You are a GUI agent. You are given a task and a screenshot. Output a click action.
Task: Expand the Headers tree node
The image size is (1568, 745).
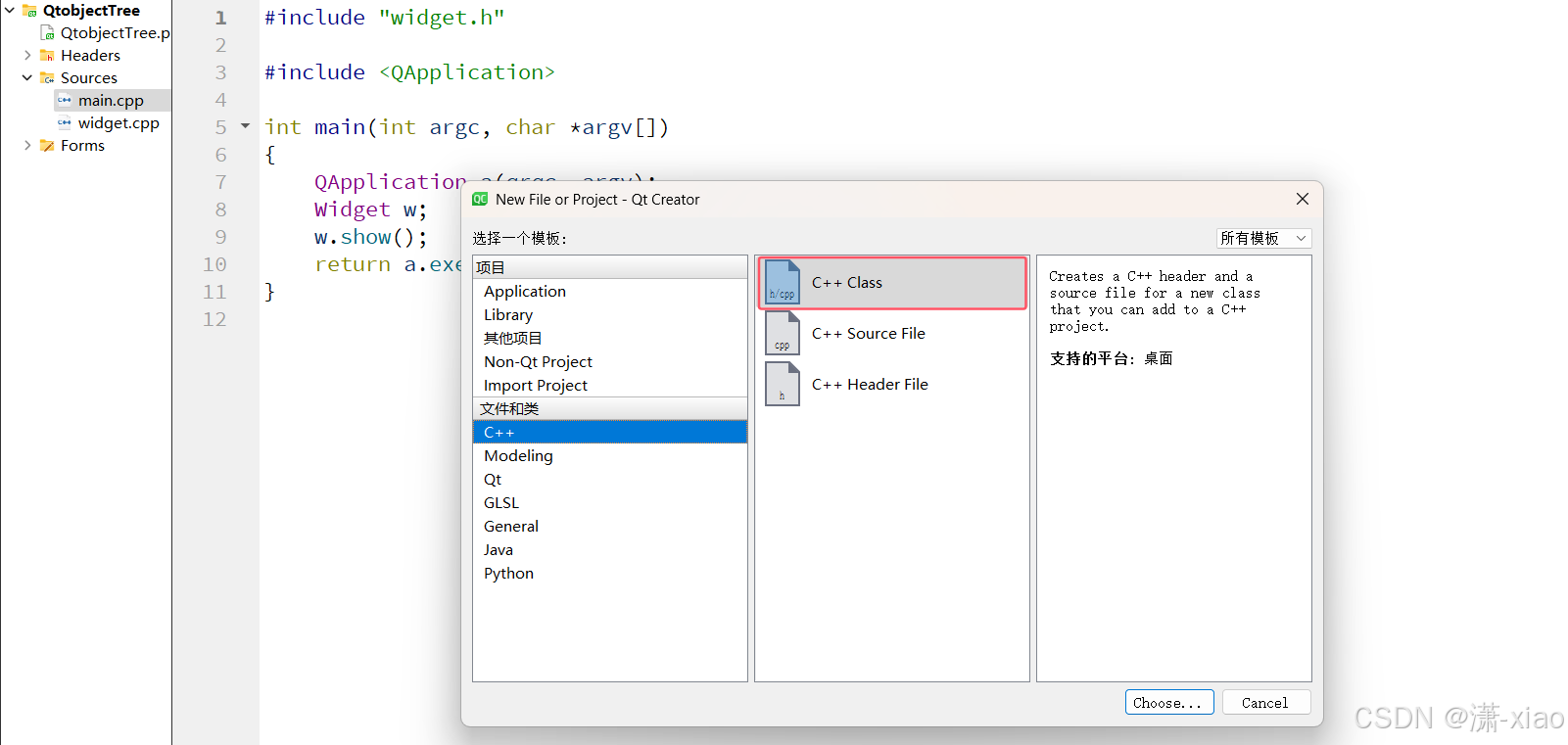pos(27,56)
